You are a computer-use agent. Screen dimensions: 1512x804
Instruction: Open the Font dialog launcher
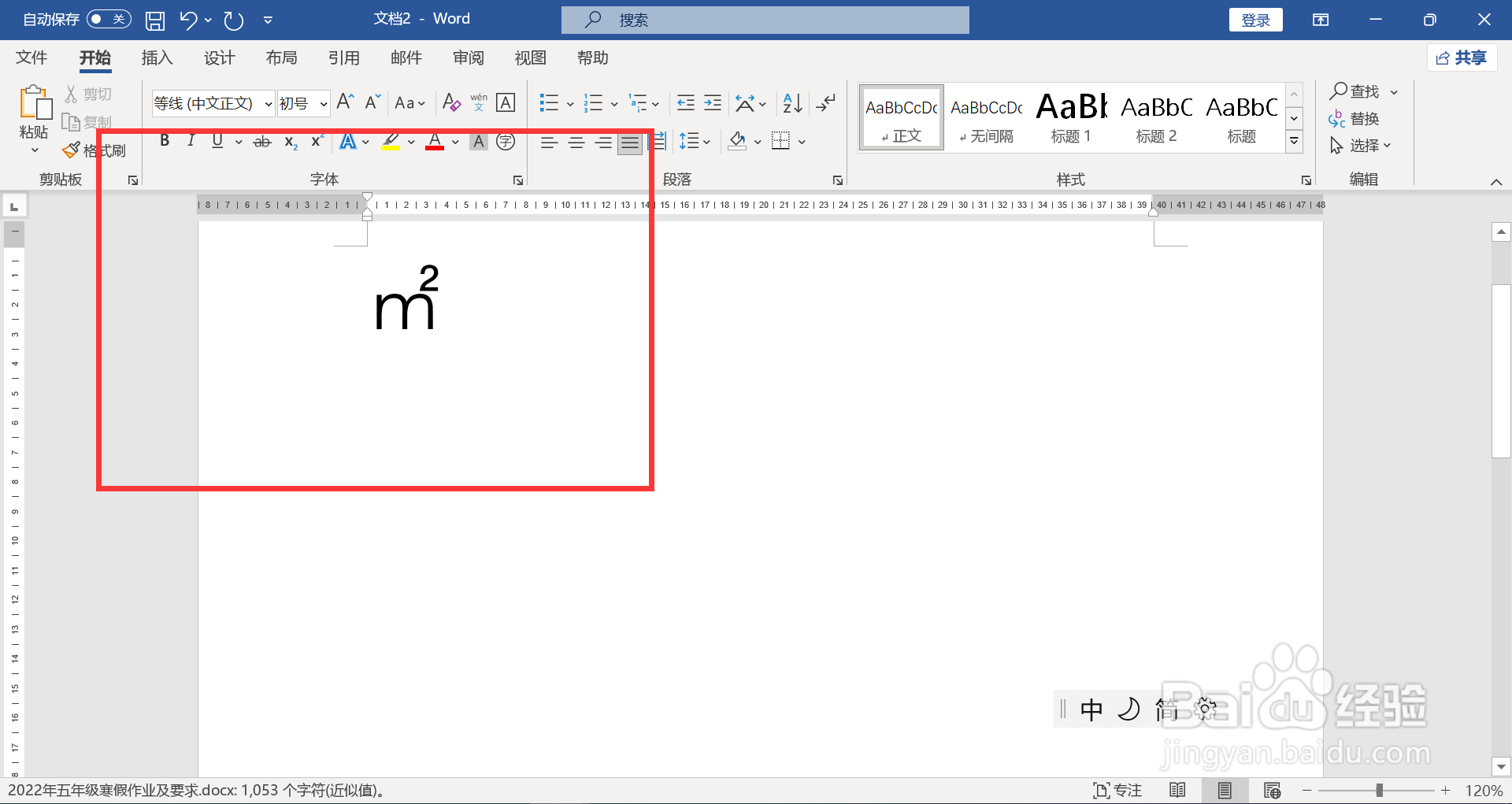point(517,180)
